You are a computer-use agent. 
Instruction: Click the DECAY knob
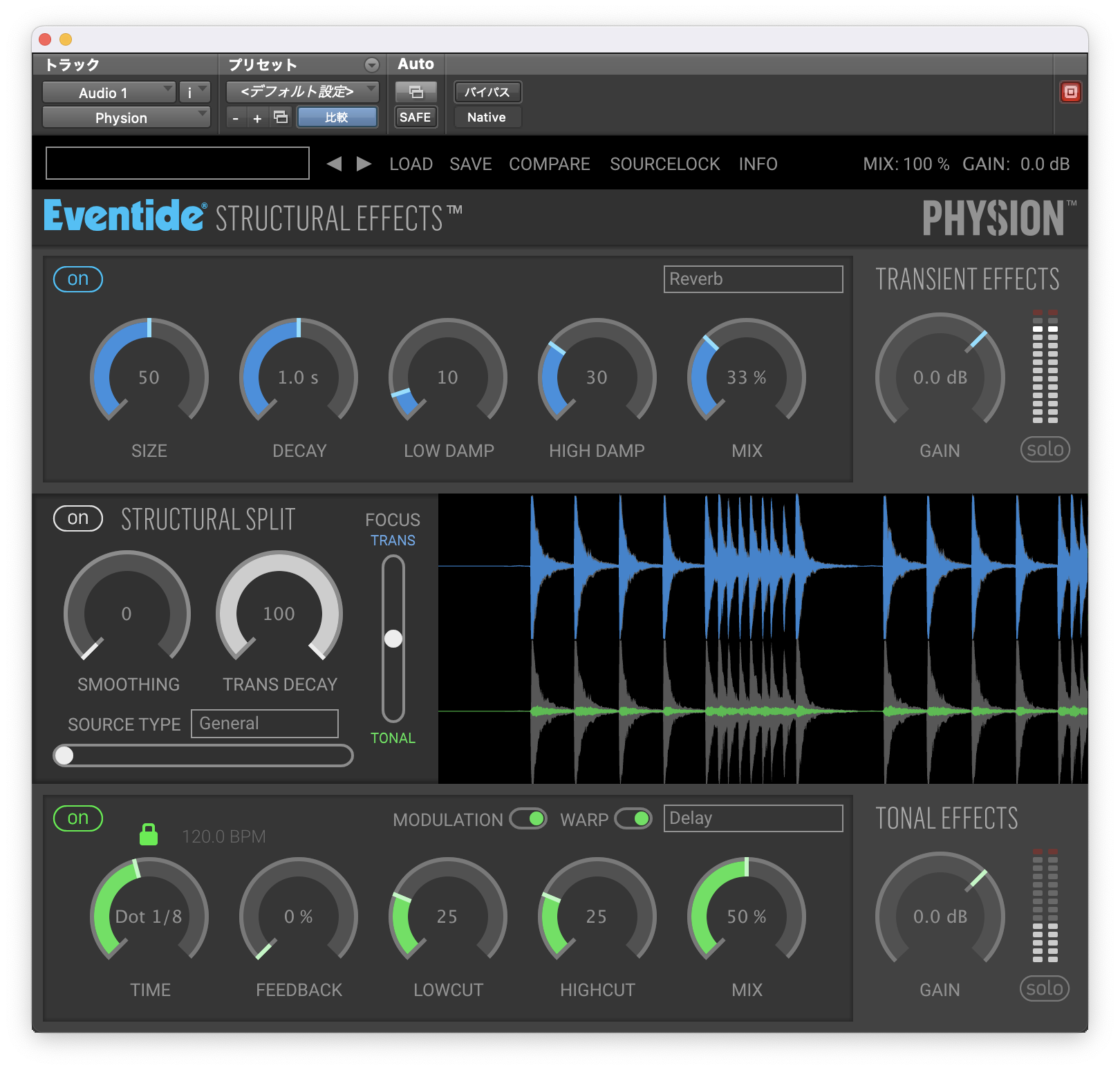coord(299,377)
